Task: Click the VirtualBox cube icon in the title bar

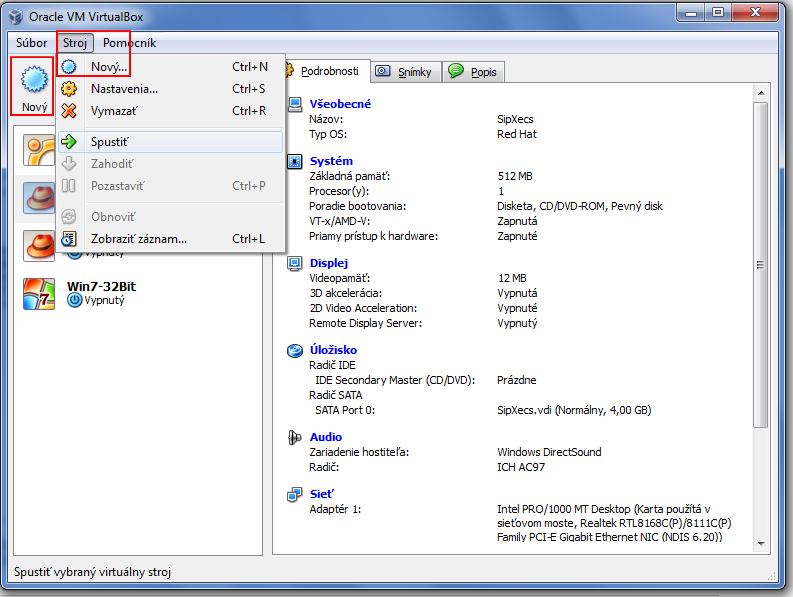Action: click(x=16, y=17)
